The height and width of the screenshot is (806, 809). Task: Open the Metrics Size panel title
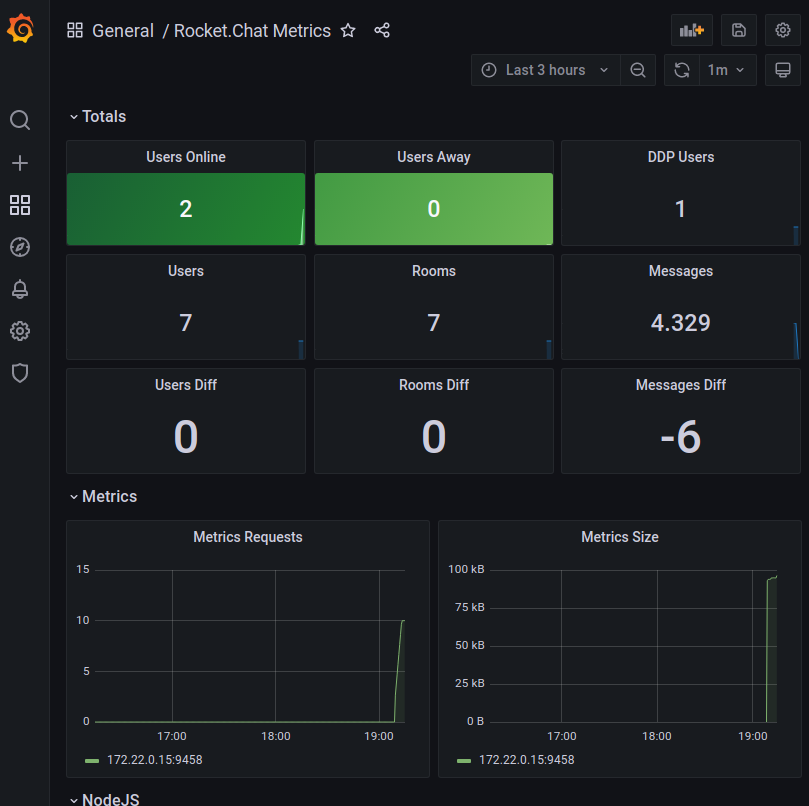[620, 537]
